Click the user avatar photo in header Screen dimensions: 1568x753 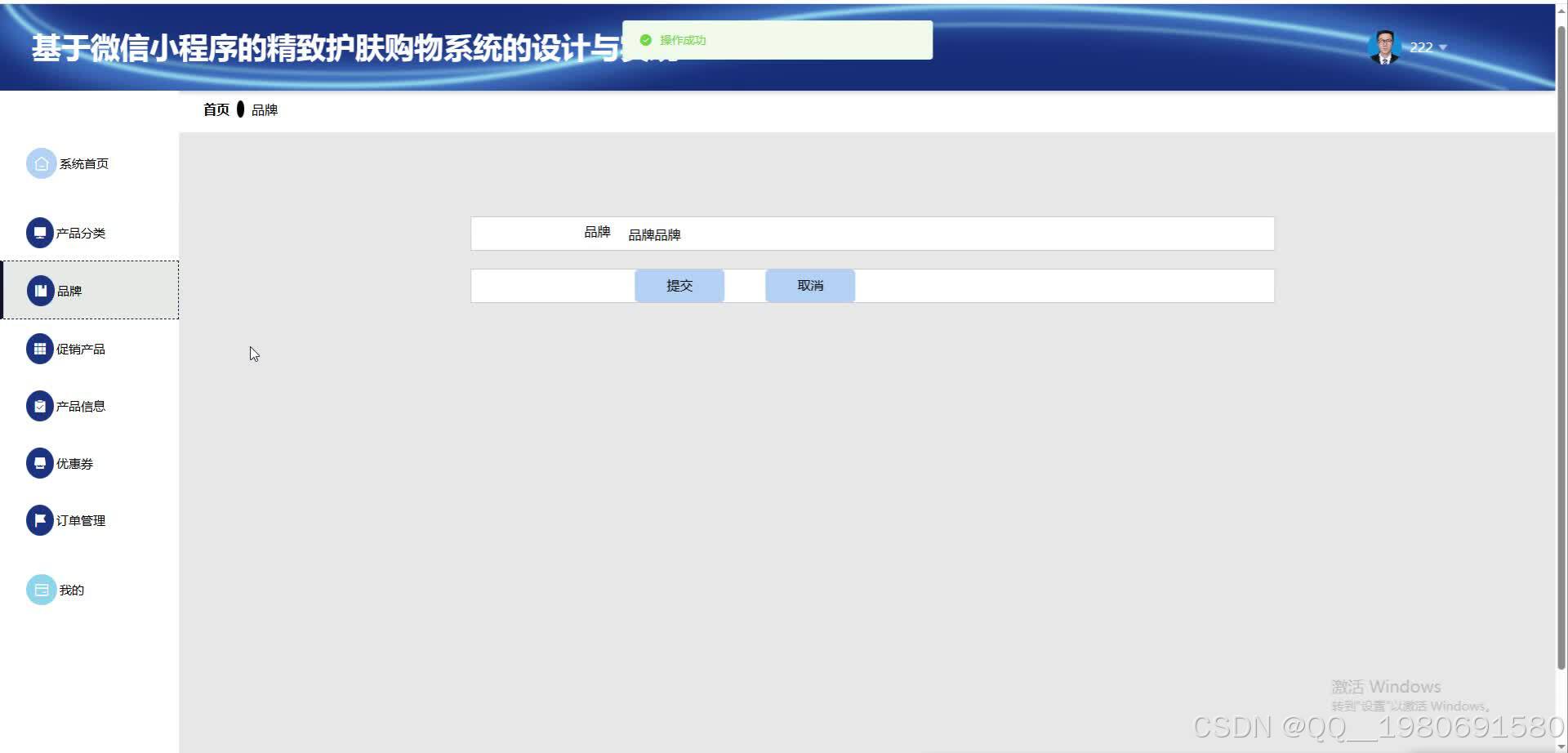coord(1384,47)
